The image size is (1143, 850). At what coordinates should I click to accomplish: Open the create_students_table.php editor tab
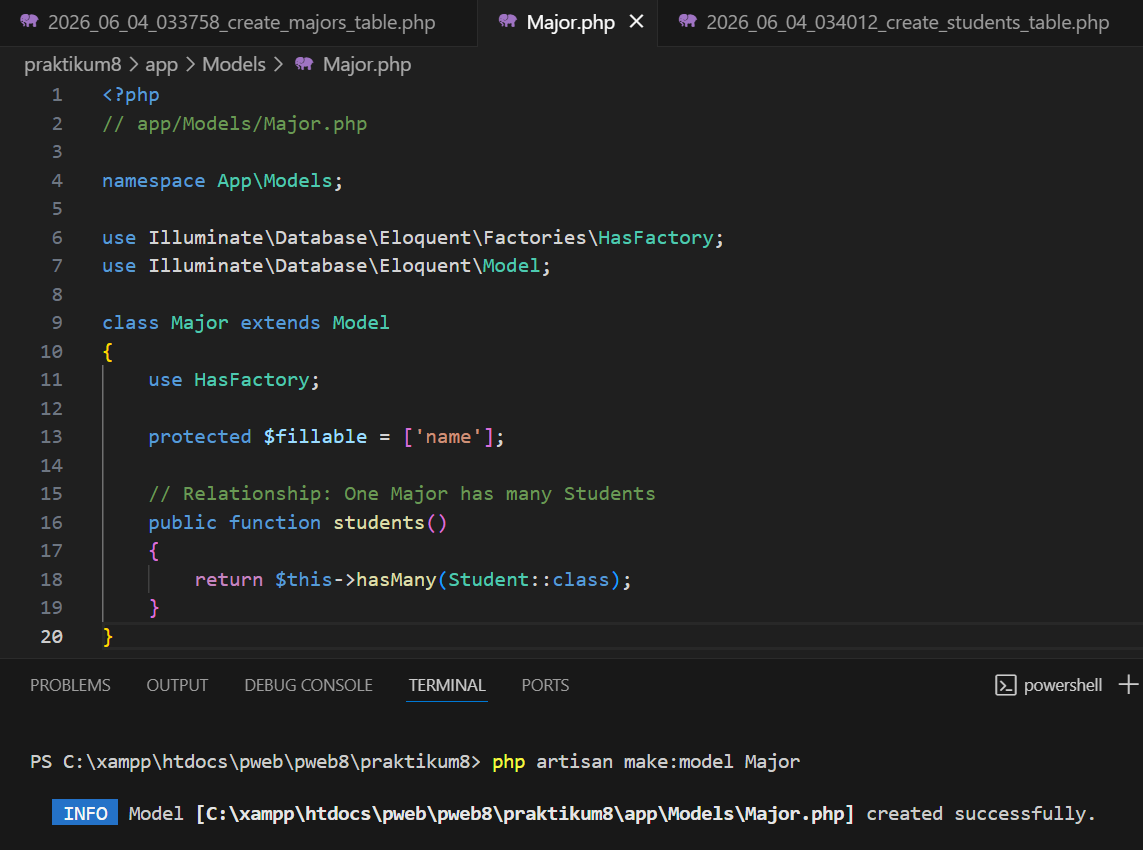tap(907, 23)
